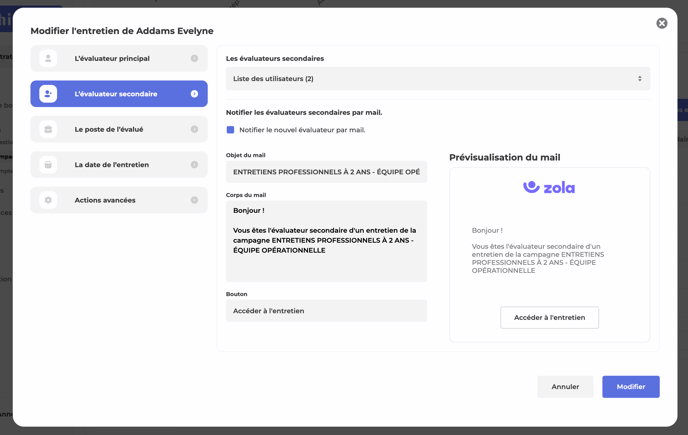Image resolution: width=688 pixels, height=435 pixels.
Task: Click the Objet du mail input field
Action: tap(326, 172)
